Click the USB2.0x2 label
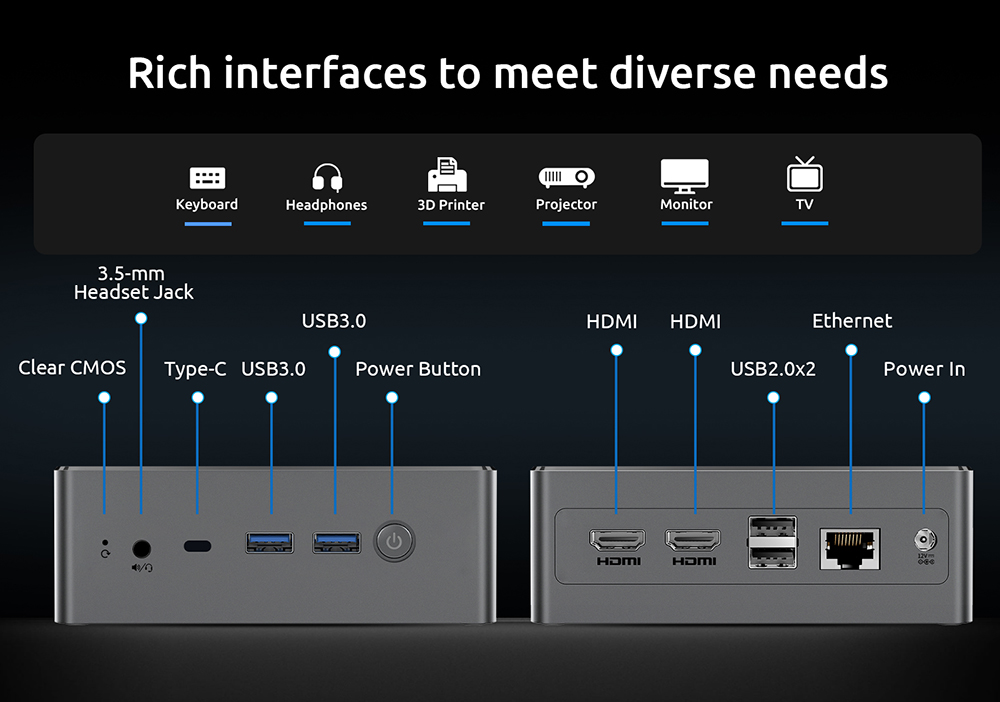Viewport: 1000px width, 702px height. point(773,369)
